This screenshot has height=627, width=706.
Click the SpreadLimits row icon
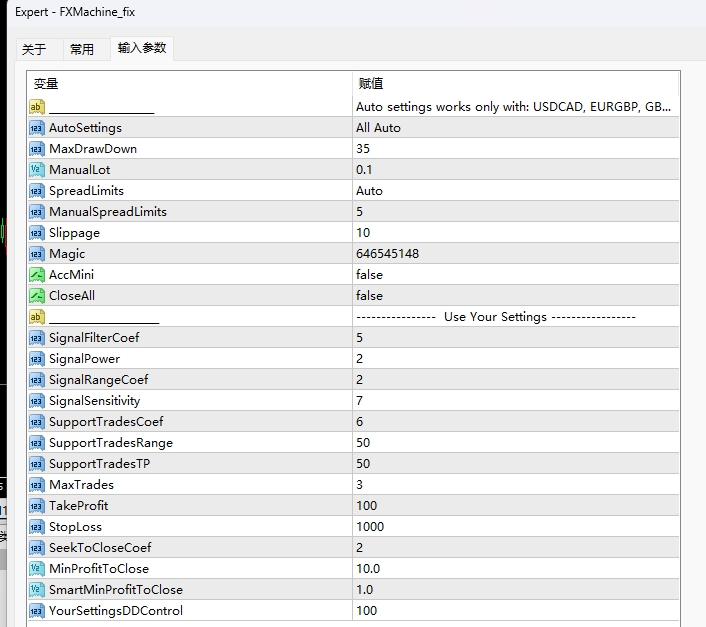tap(37, 191)
